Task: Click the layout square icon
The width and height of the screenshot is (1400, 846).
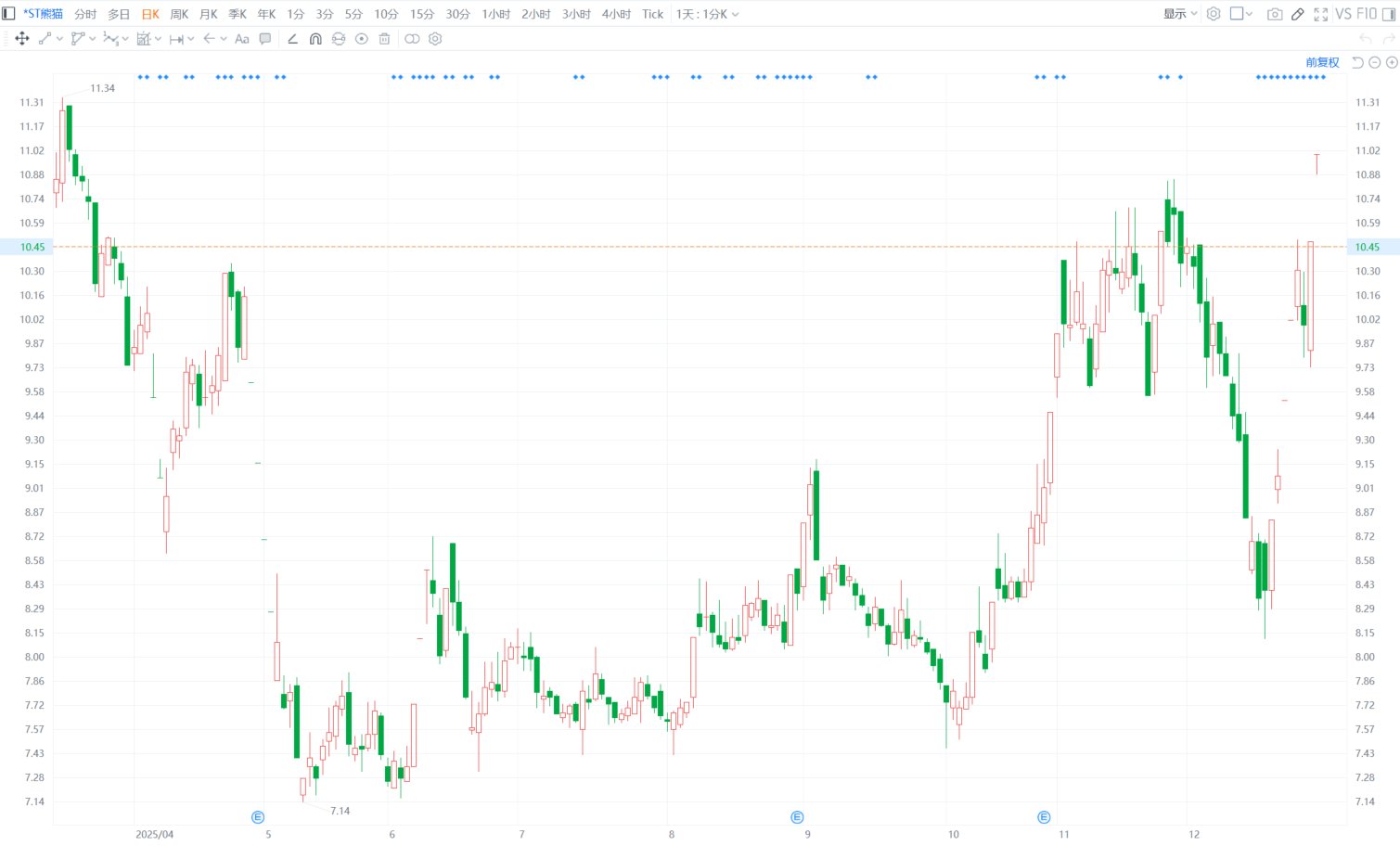Action: [1237, 14]
